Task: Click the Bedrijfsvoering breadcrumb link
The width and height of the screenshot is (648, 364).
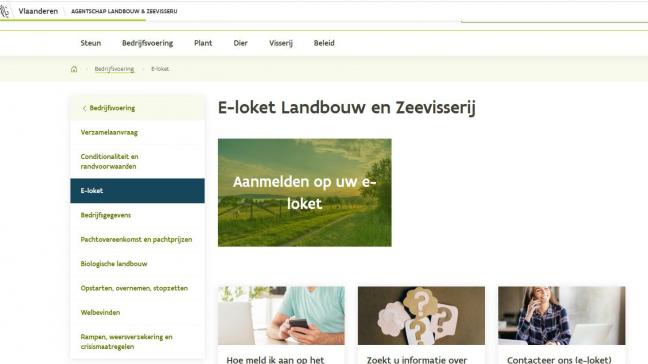Action: coord(114,69)
